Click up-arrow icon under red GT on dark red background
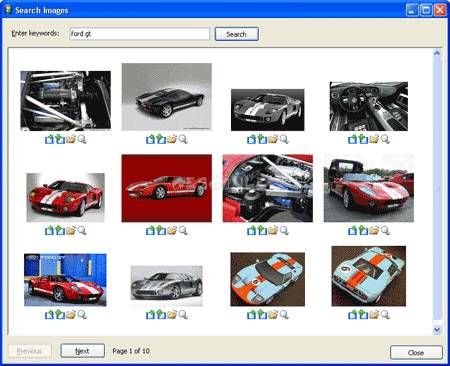This screenshot has width=450, height=366. coord(151,230)
